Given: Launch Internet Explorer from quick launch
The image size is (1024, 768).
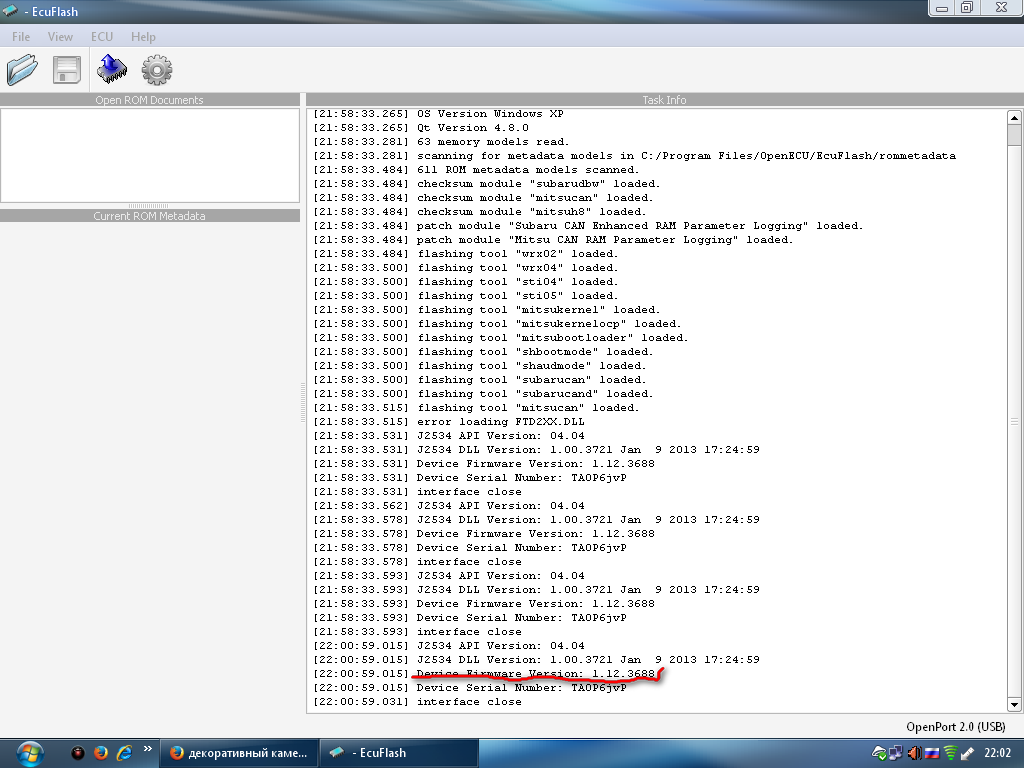Looking at the screenshot, I should coord(124,753).
